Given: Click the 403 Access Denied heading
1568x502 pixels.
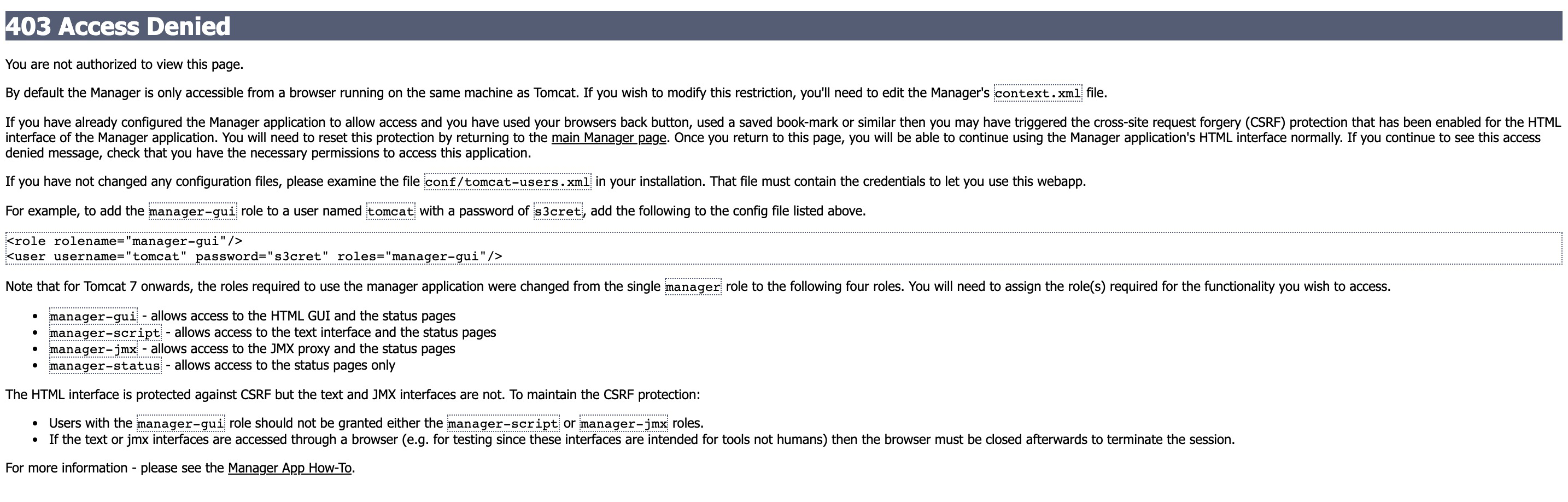Looking at the screenshot, I should tap(118, 26).
